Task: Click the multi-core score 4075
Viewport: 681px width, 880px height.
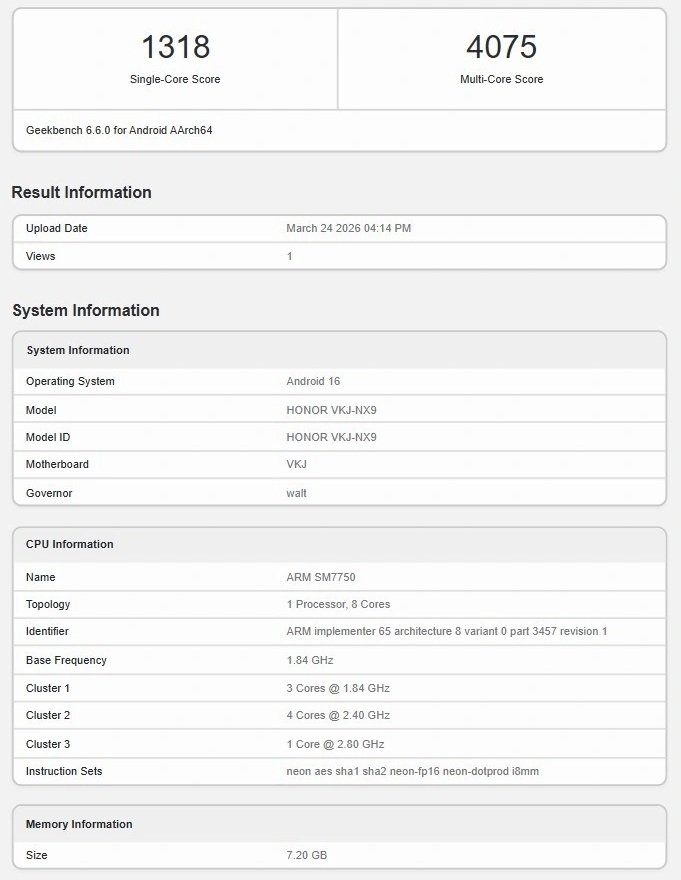Action: pos(501,47)
